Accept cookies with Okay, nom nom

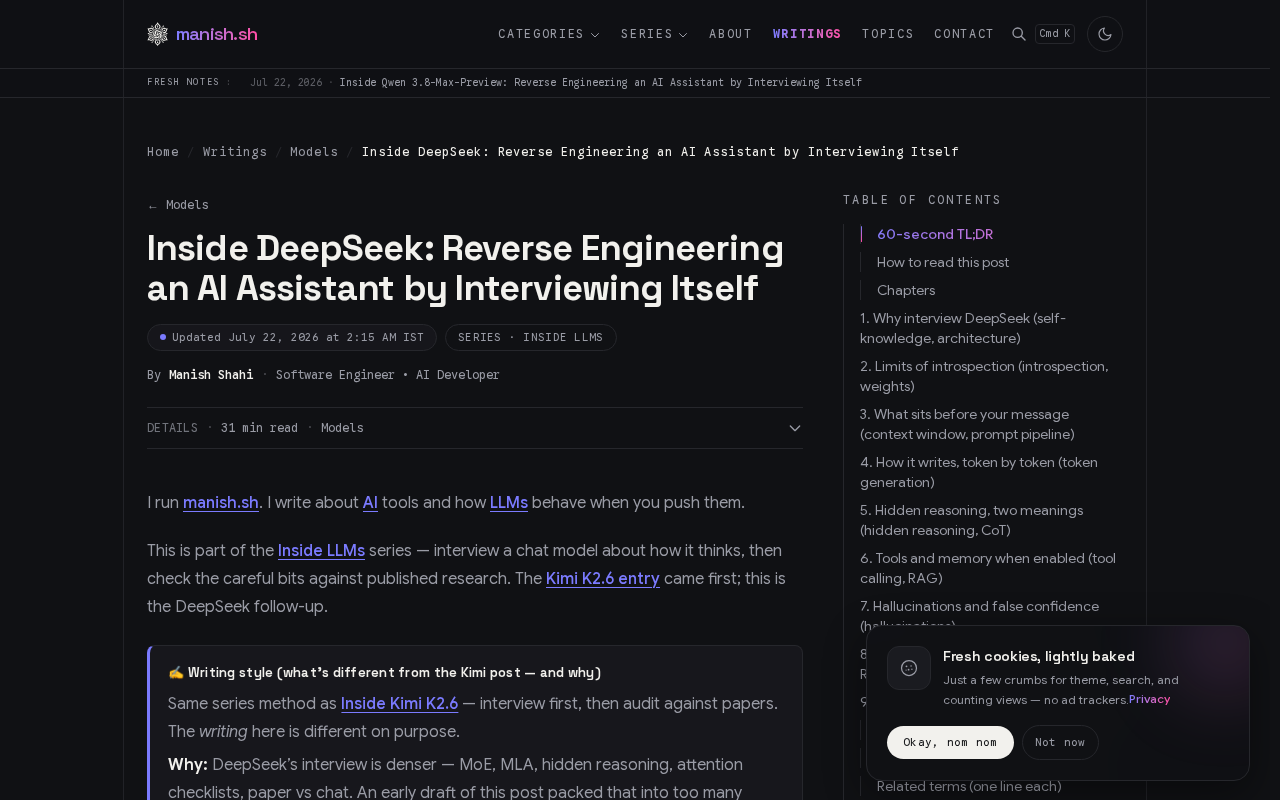point(950,742)
